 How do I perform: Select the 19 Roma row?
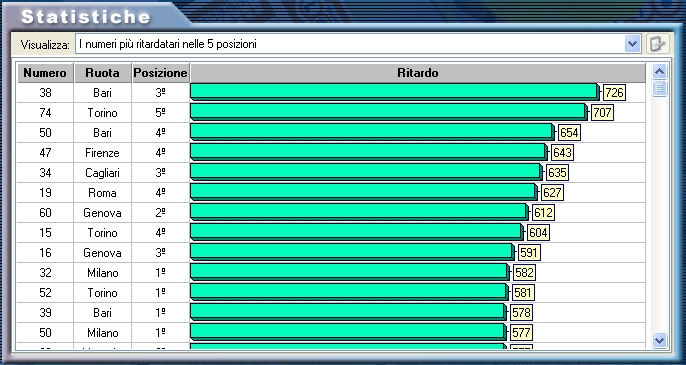tap(331, 193)
